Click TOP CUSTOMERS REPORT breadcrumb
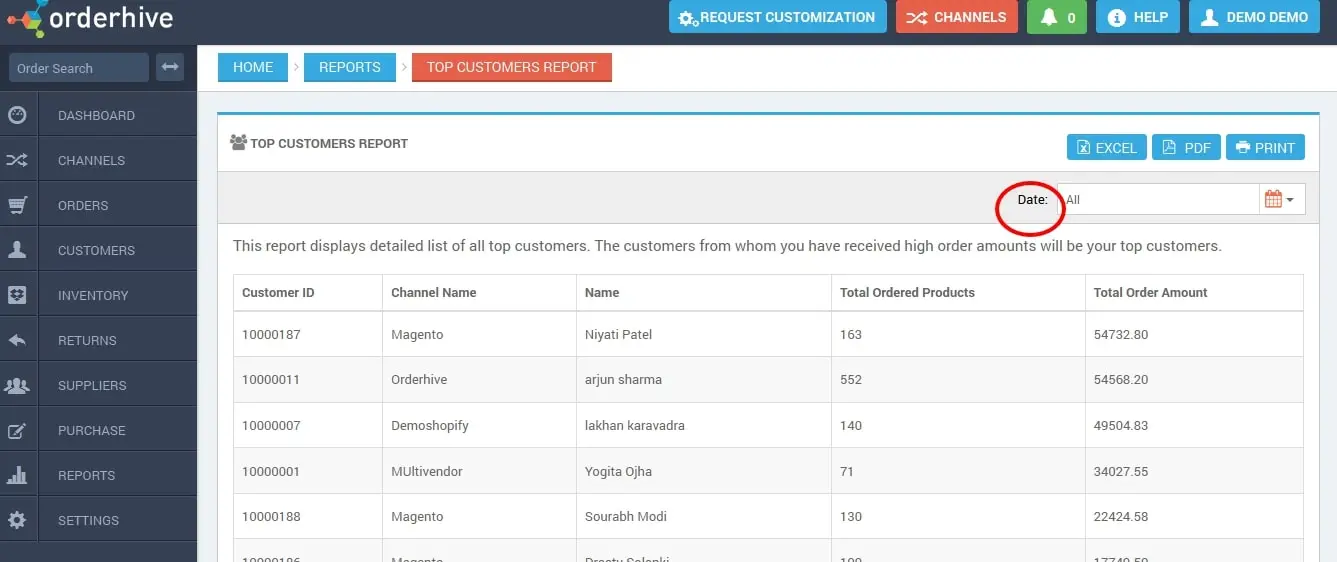The width and height of the screenshot is (1337, 562). pos(512,67)
